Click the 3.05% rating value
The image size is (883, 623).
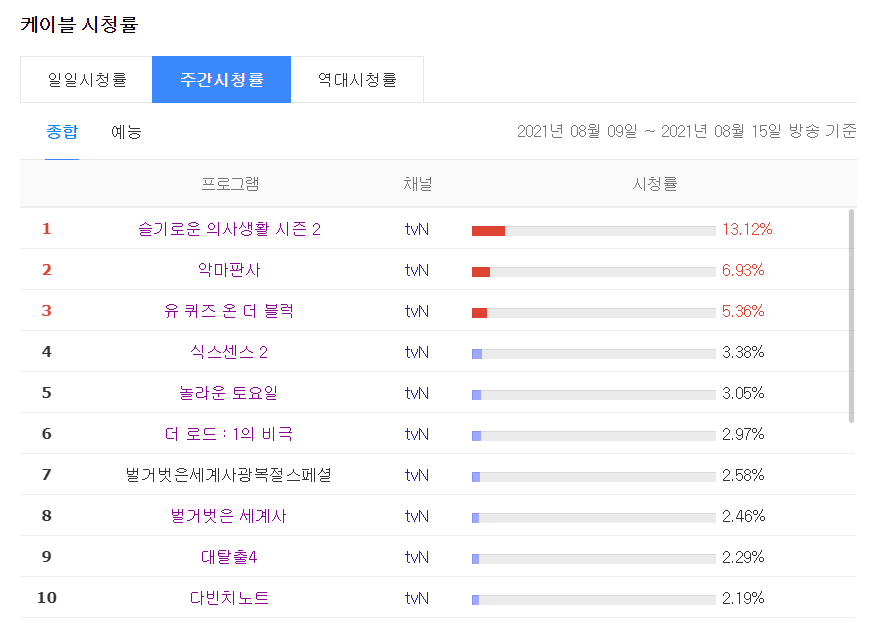tap(743, 393)
